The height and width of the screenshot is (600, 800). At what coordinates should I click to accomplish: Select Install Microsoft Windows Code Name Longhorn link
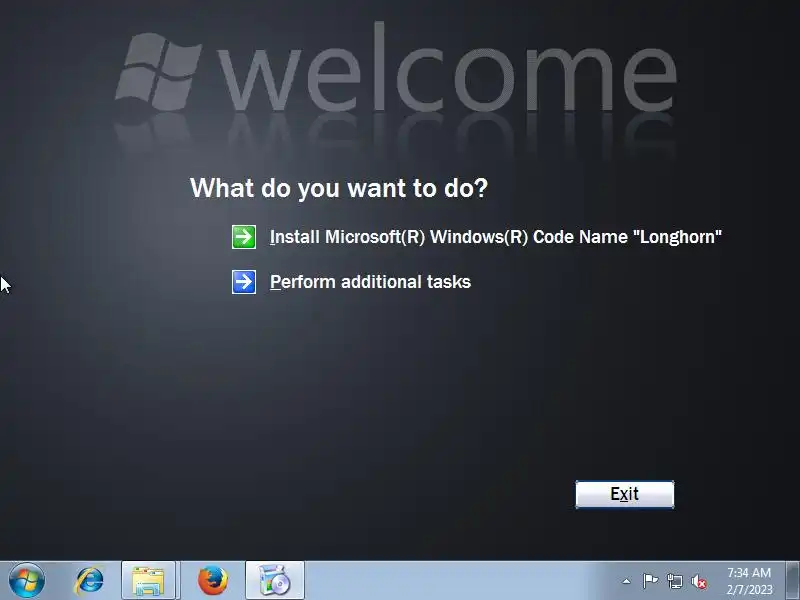click(495, 237)
